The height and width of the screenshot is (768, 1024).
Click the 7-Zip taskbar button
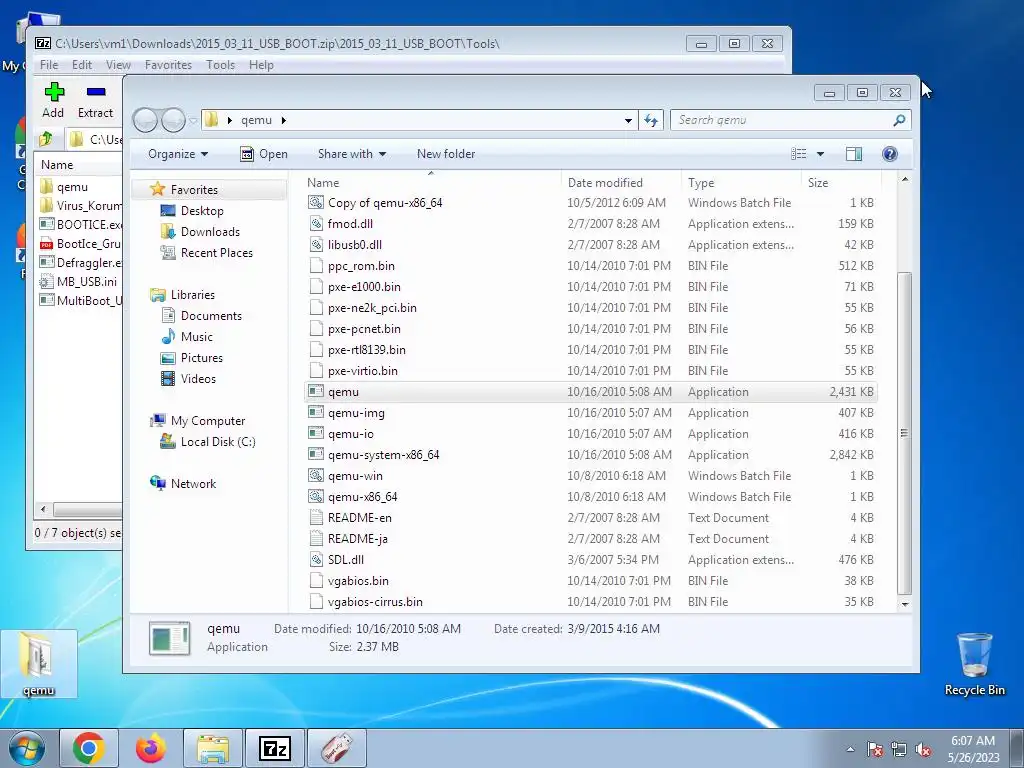coord(274,748)
